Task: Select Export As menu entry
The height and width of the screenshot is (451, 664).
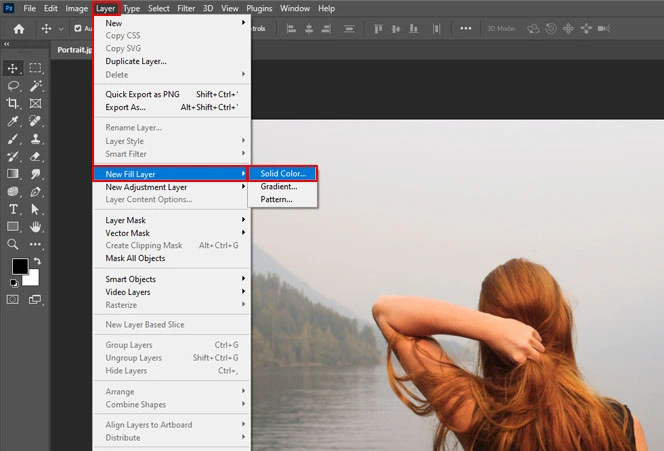Action: pyautogui.click(x=172, y=107)
